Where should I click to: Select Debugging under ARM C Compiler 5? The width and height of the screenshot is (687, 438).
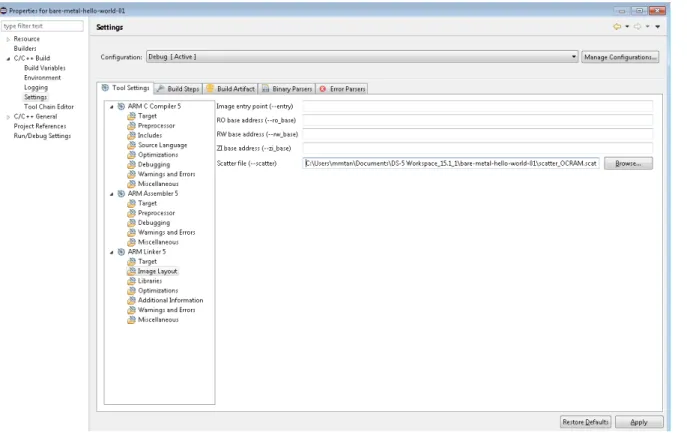click(x=154, y=164)
